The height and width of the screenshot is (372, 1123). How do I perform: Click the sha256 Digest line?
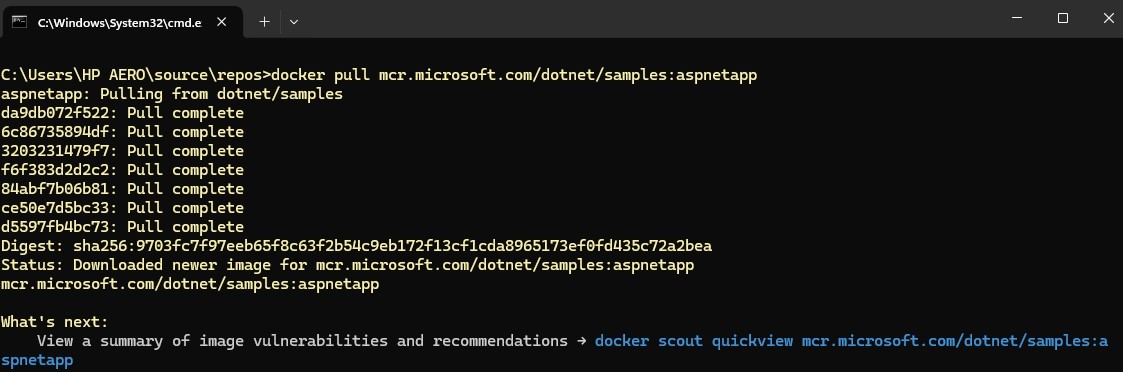(357, 247)
